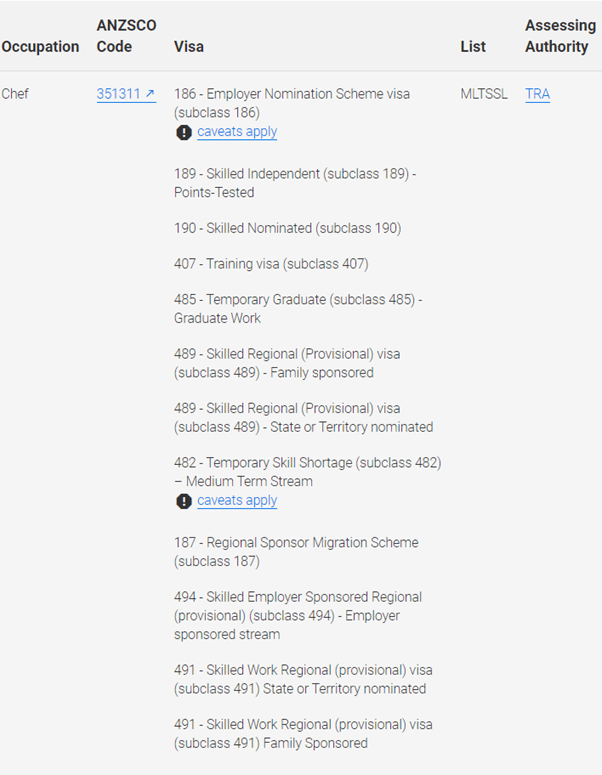This screenshot has width=602, height=775.
Task: Select 190 Skilled Nominated visa entry
Action: click(x=288, y=228)
